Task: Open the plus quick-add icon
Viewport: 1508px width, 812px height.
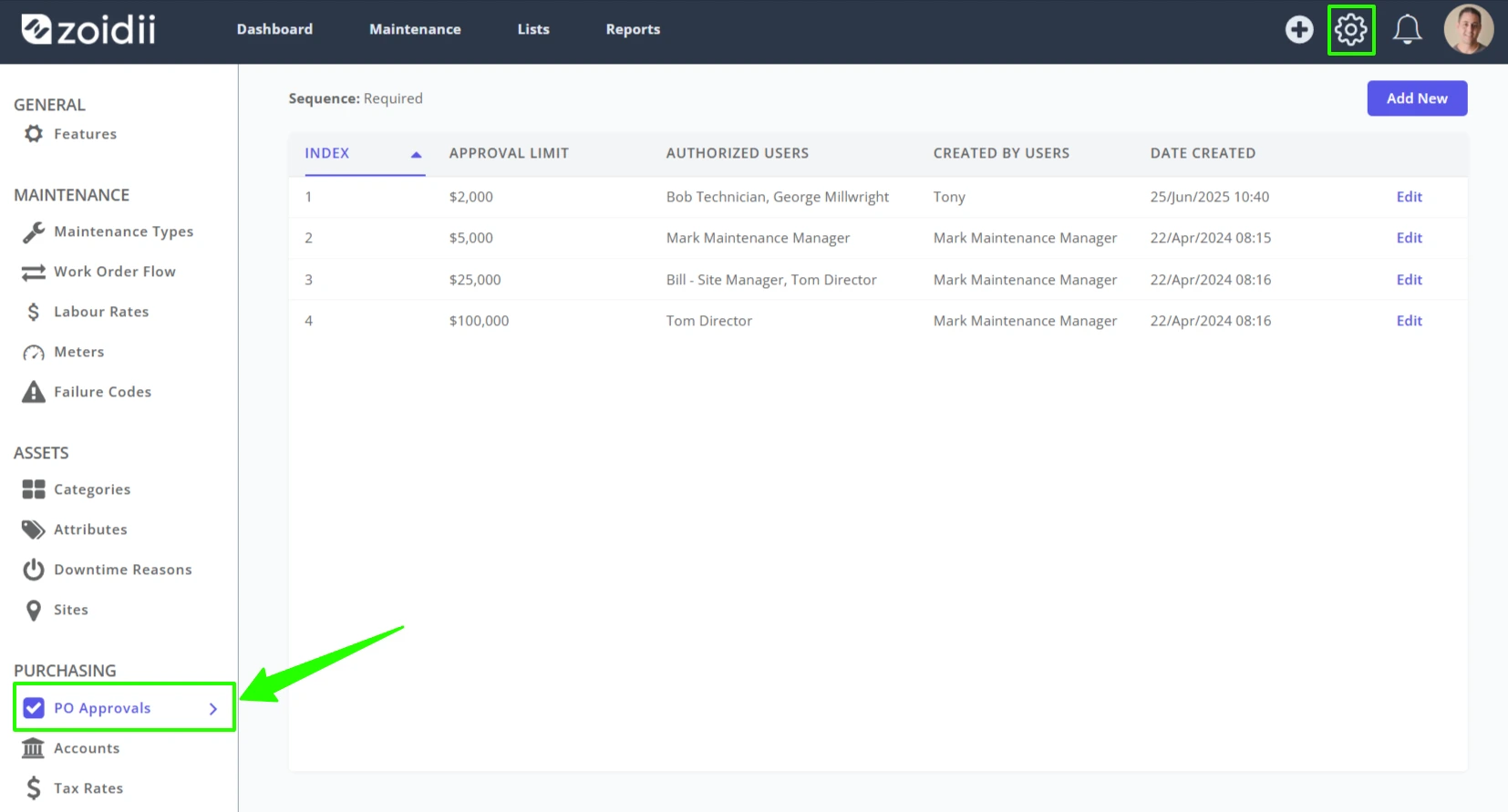Action: pyautogui.click(x=1299, y=29)
